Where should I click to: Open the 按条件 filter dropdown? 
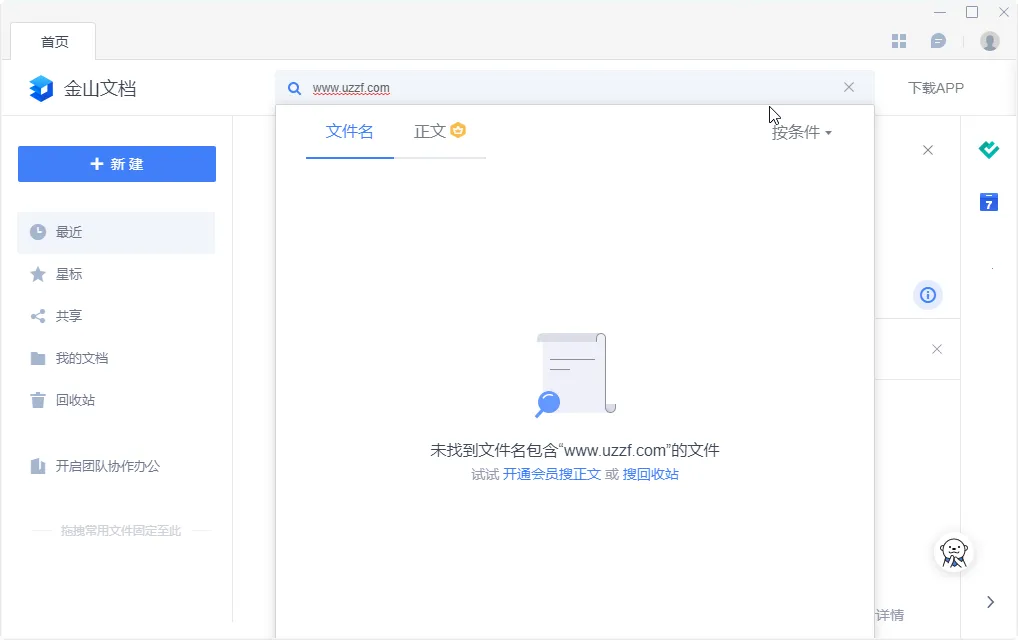pyautogui.click(x=801, y=131)
